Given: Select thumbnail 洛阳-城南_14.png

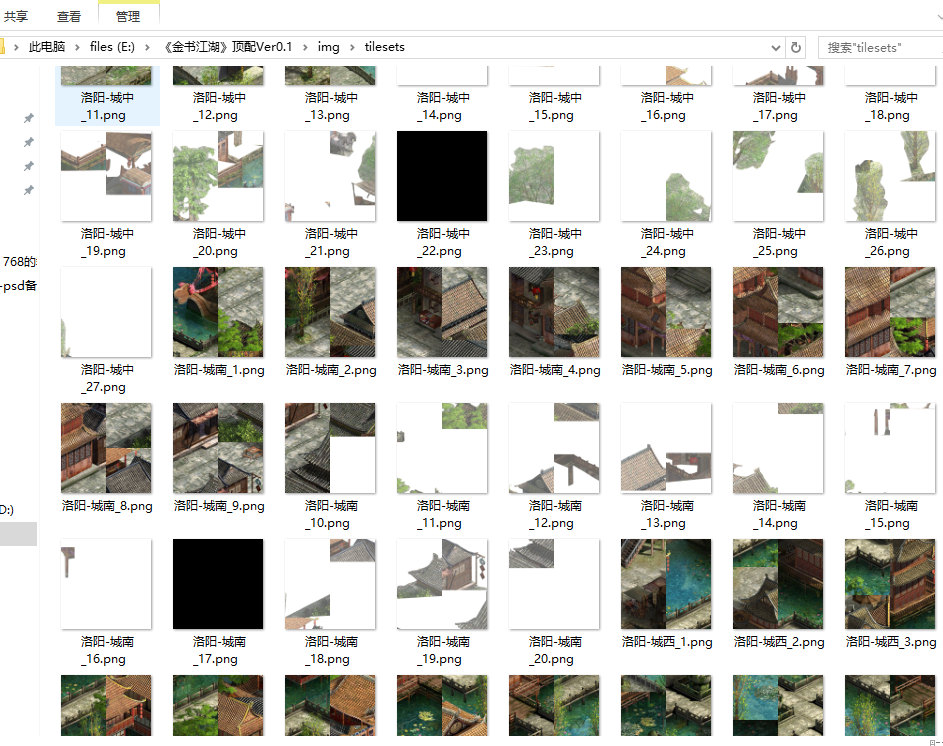Looking at the screenshot, I should click(778, 448).
